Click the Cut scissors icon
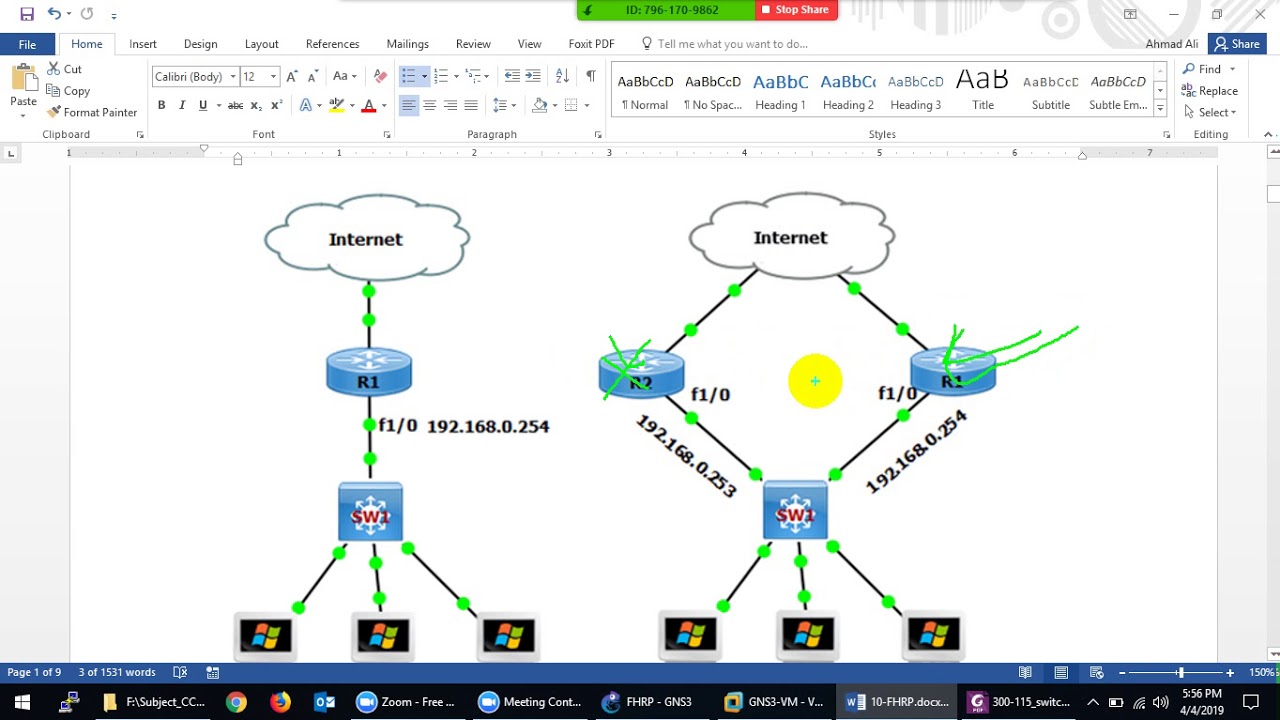Viewport: 1280px width, 720px height. (x=54, y=69)
